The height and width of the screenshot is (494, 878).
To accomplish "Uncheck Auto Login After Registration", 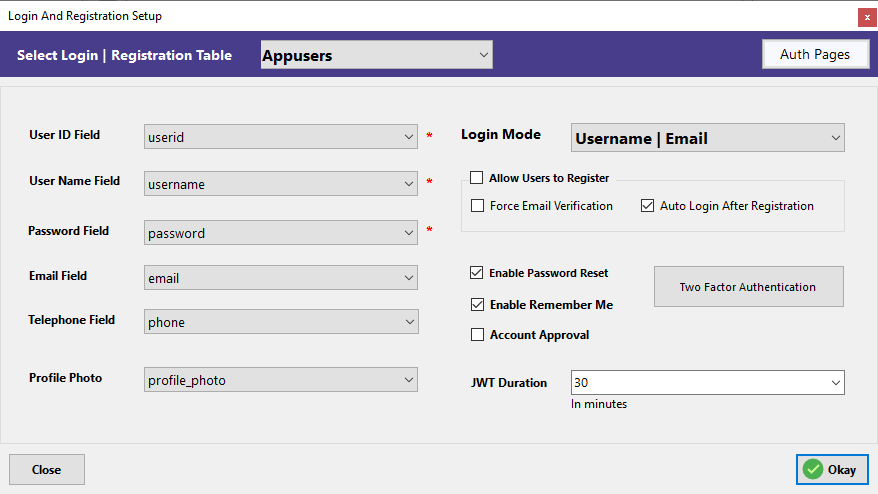I will [647, 206].
